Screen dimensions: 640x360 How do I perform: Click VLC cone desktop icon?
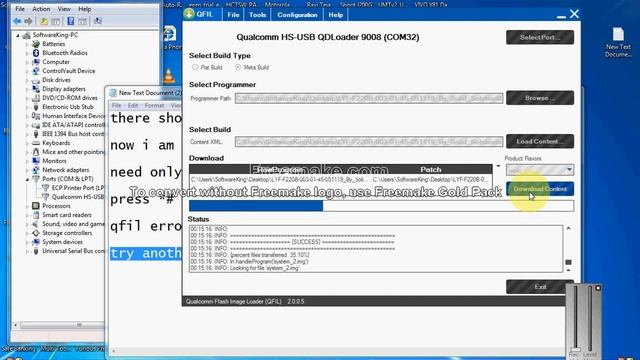point(169,76)
